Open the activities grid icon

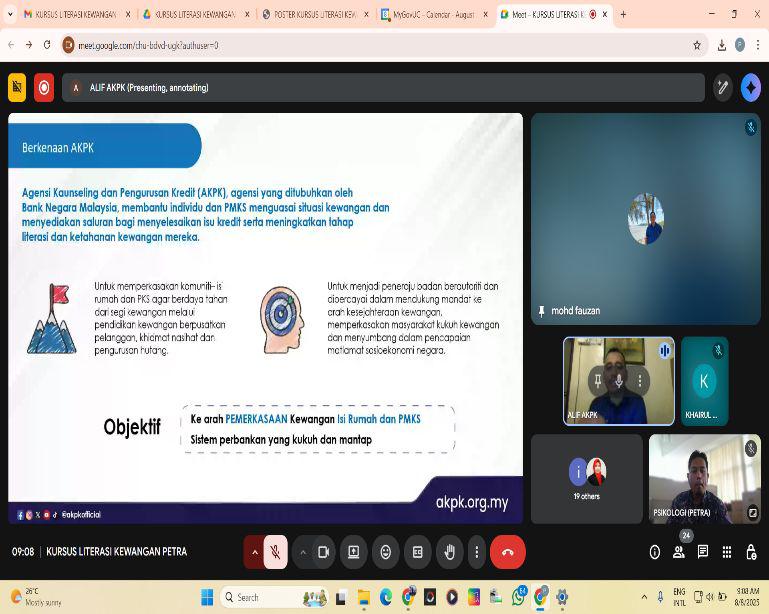tap(727, 552)
